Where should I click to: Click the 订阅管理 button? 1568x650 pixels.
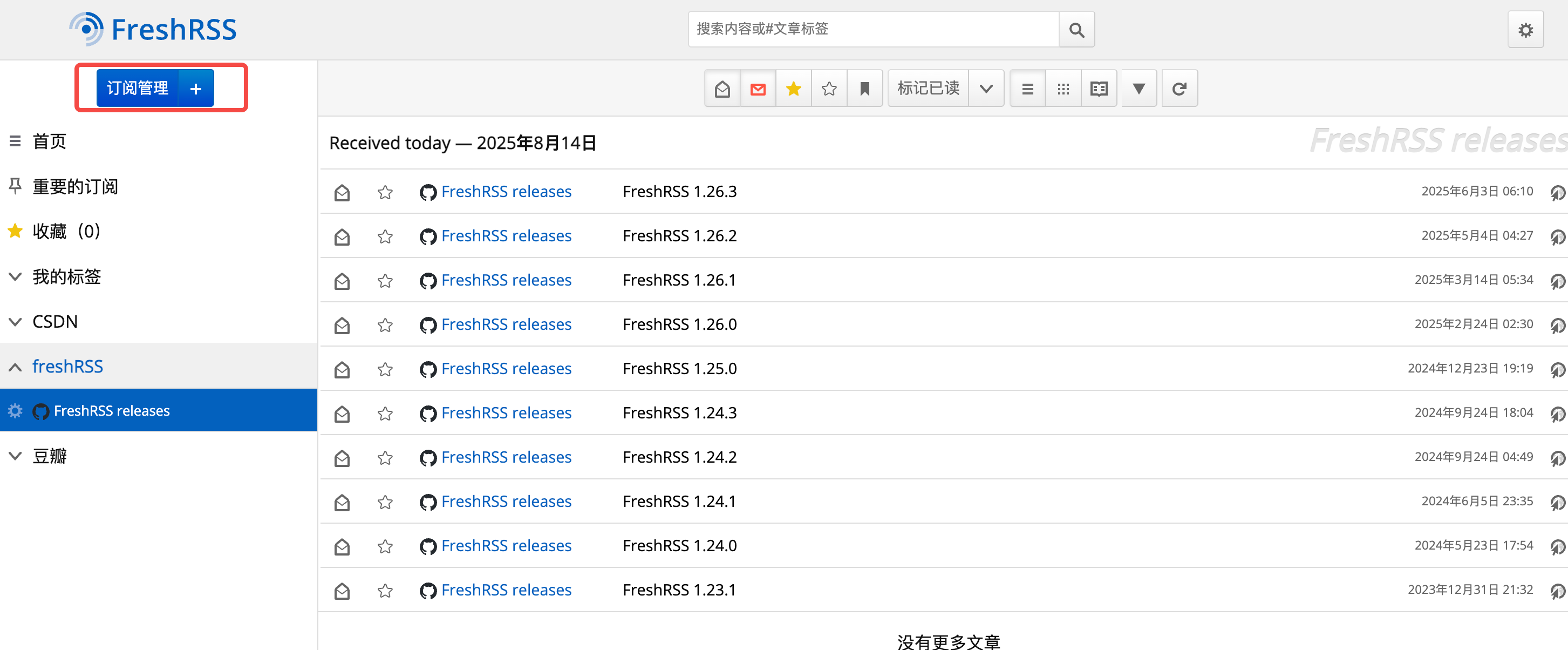138,89
